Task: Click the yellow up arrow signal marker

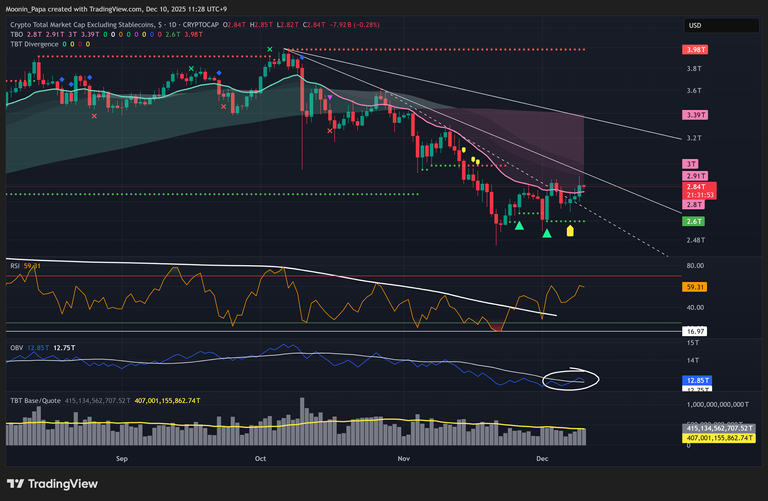Action: click(x=570, y=231)
